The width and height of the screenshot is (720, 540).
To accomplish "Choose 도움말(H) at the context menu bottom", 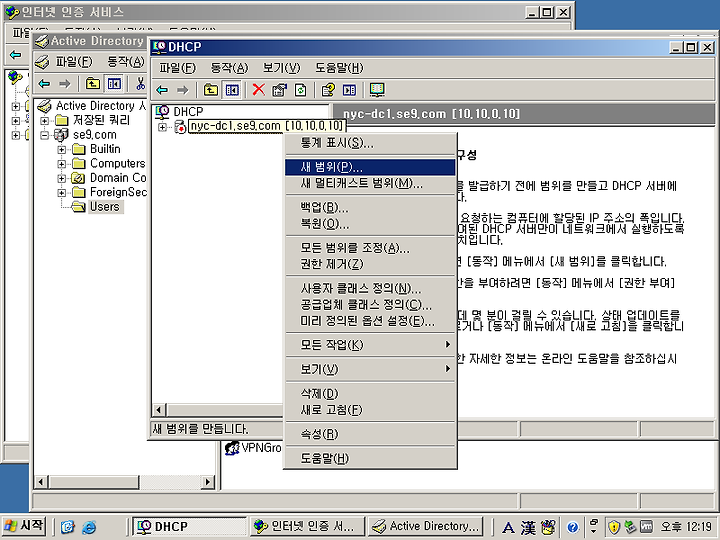I will tap(370, 458).
